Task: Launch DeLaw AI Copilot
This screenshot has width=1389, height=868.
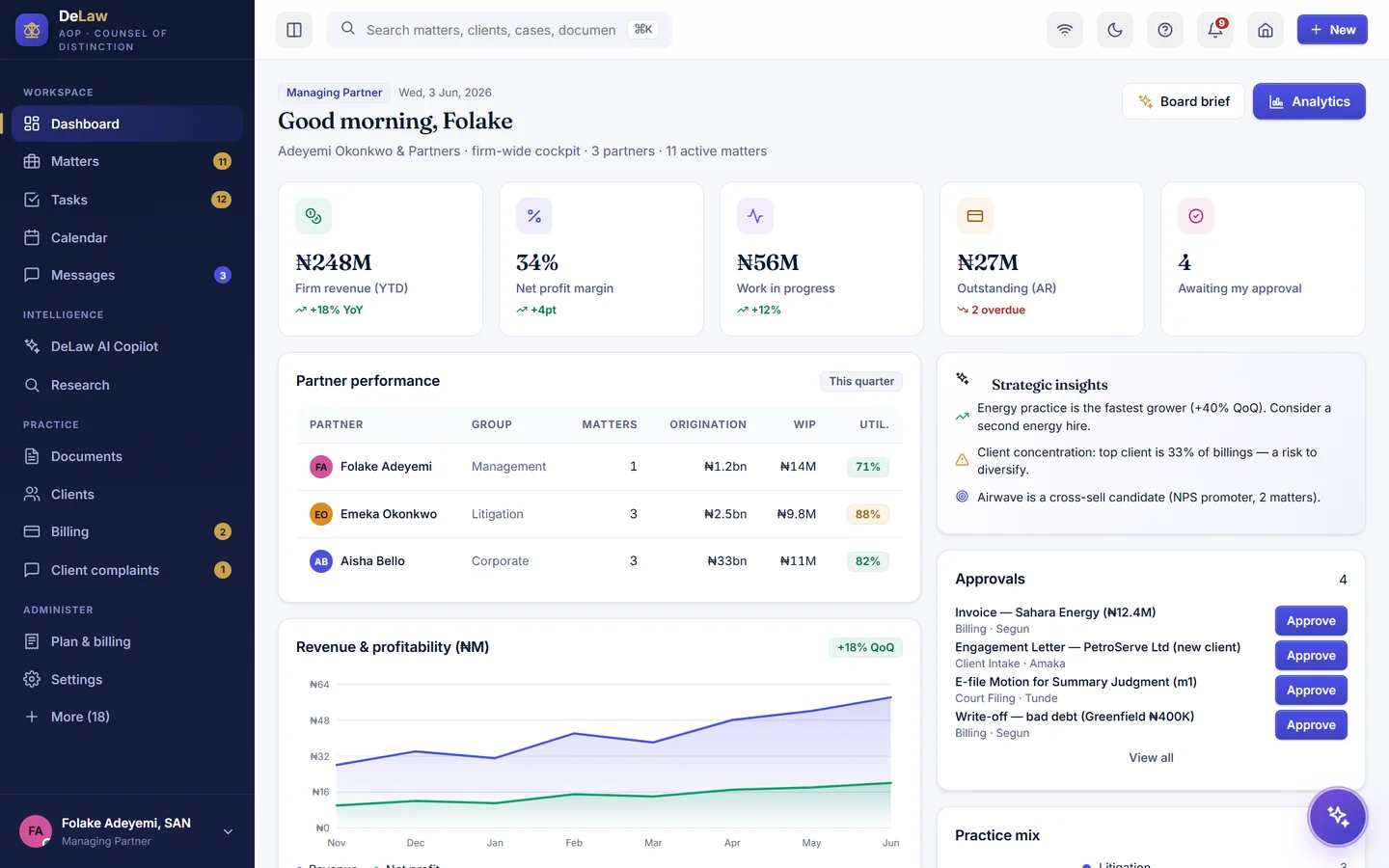Action: coord(127,346)
